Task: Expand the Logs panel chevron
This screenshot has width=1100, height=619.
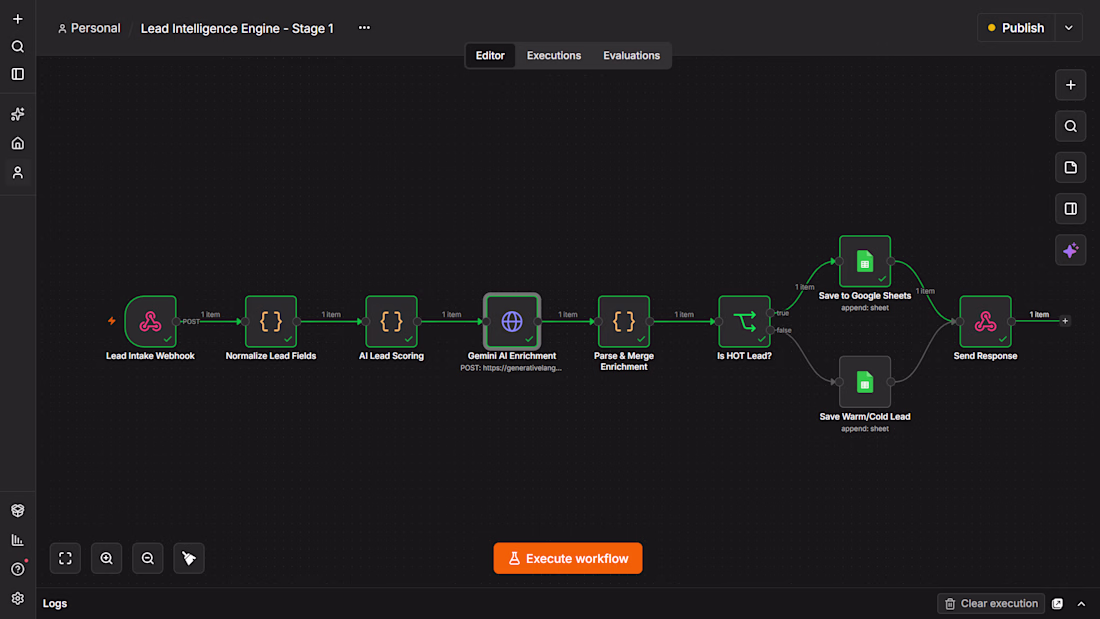Action: click(x=1081, y=604)
